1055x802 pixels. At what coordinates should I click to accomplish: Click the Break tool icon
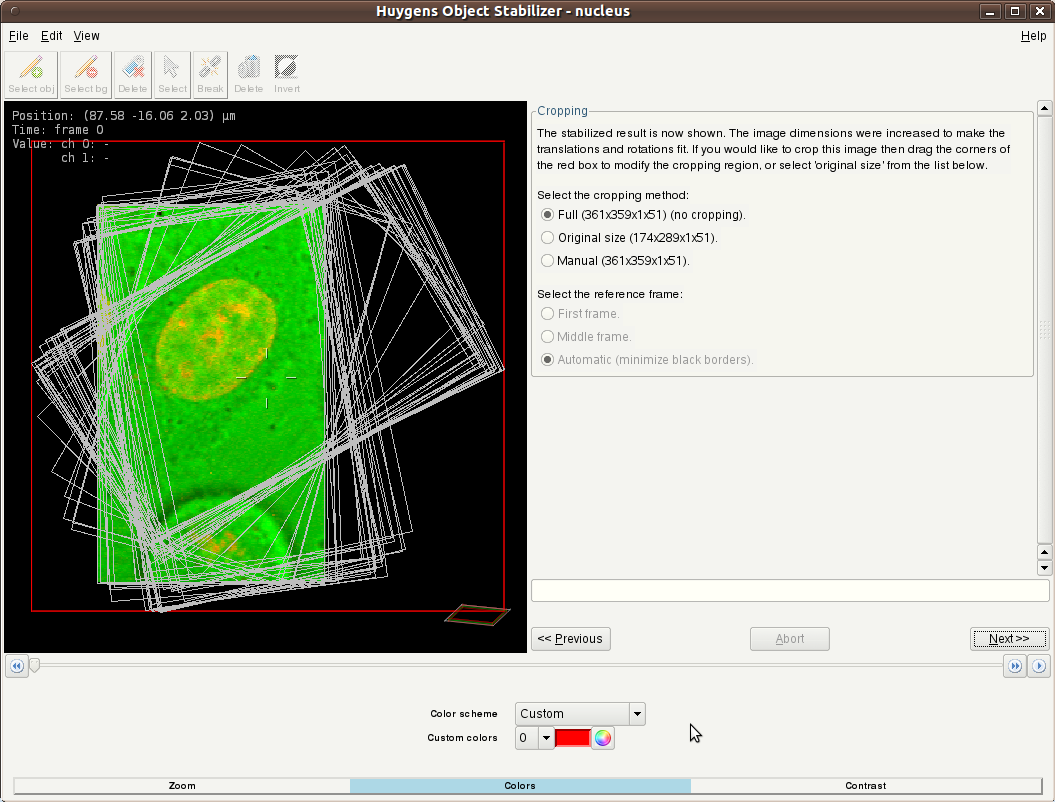coord(210,74)
